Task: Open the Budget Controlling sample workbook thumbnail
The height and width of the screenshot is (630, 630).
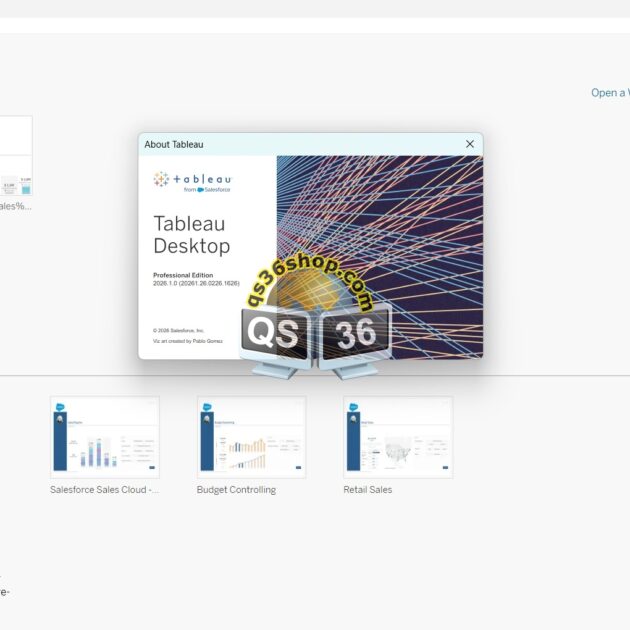Action: [x=251, y=437]
